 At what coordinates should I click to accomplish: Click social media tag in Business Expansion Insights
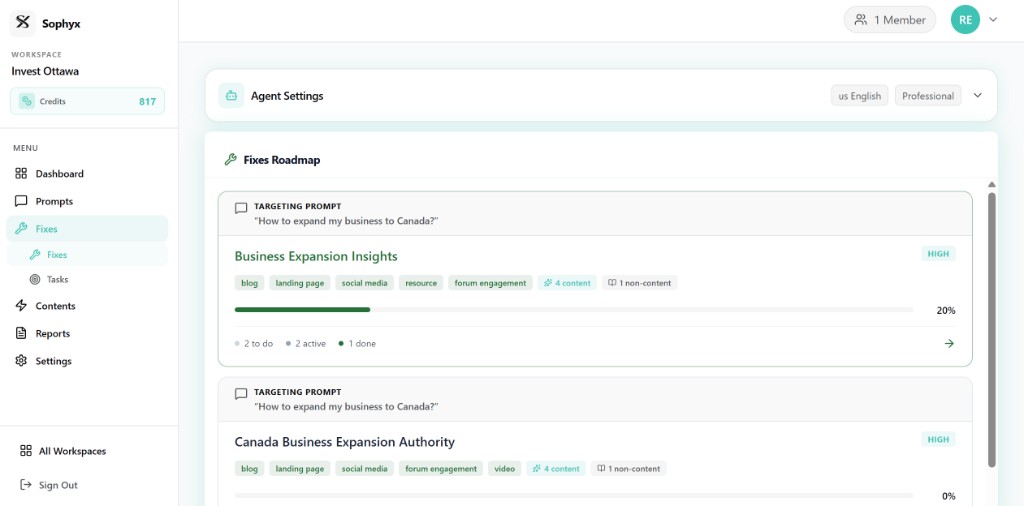pos(364,283)
